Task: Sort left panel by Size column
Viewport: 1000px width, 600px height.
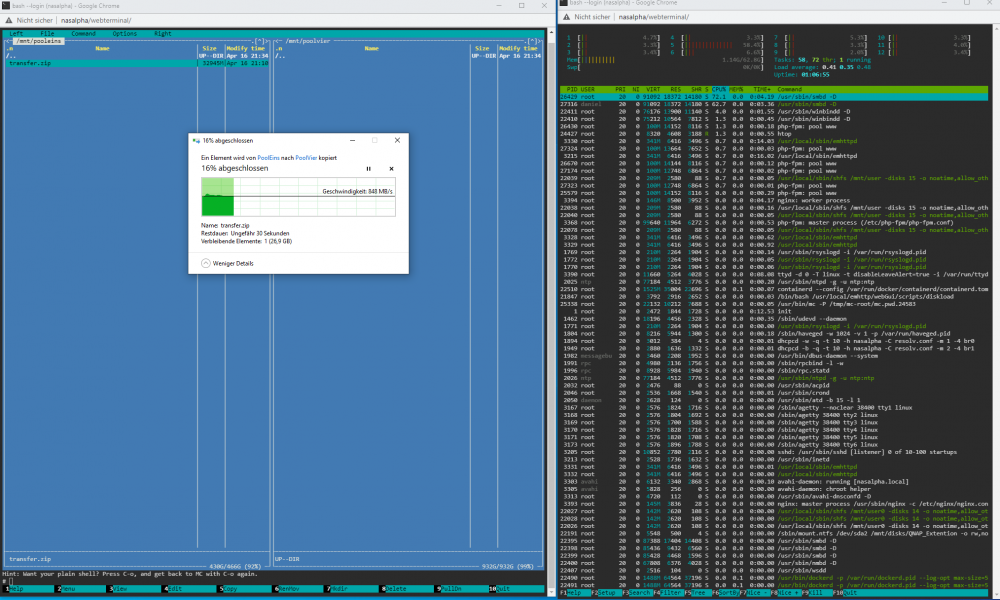Action: point(209,48)
